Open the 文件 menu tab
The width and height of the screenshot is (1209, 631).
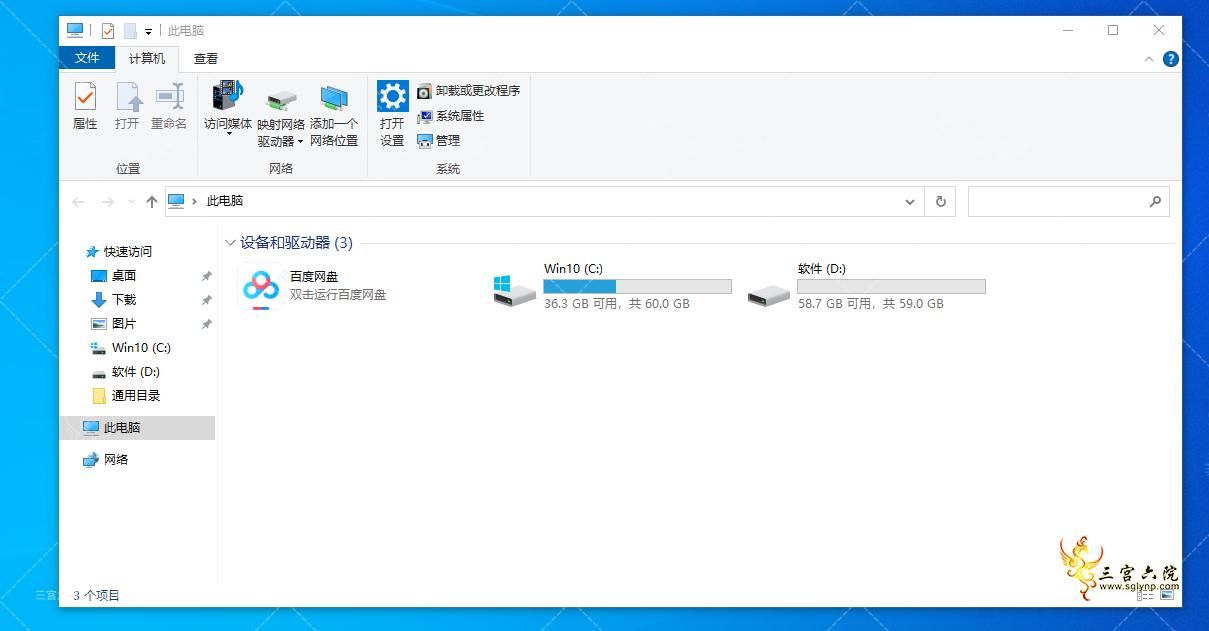88,58
